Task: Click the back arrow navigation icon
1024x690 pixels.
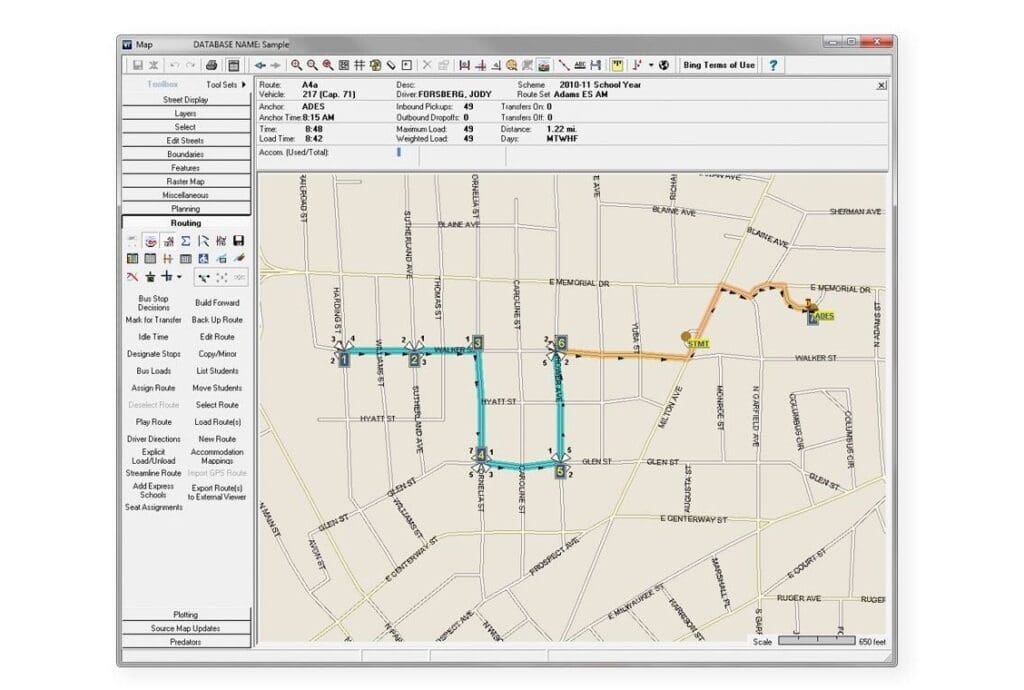Action: tap(260, 65)
